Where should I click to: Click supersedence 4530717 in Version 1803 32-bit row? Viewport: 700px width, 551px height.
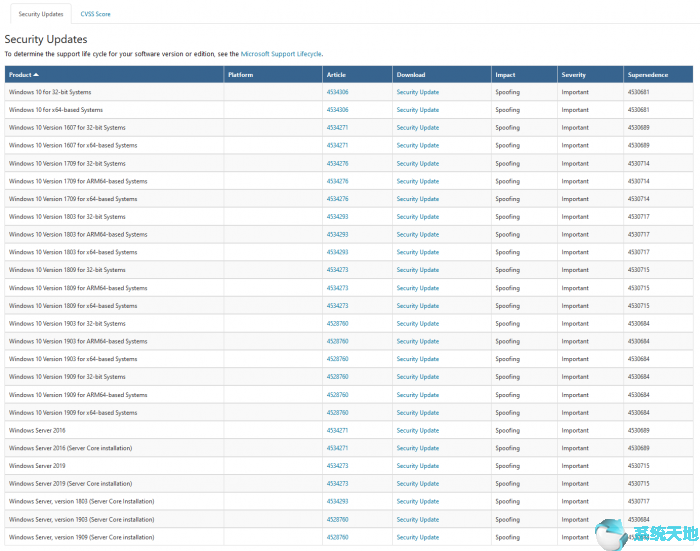point(638,217)
